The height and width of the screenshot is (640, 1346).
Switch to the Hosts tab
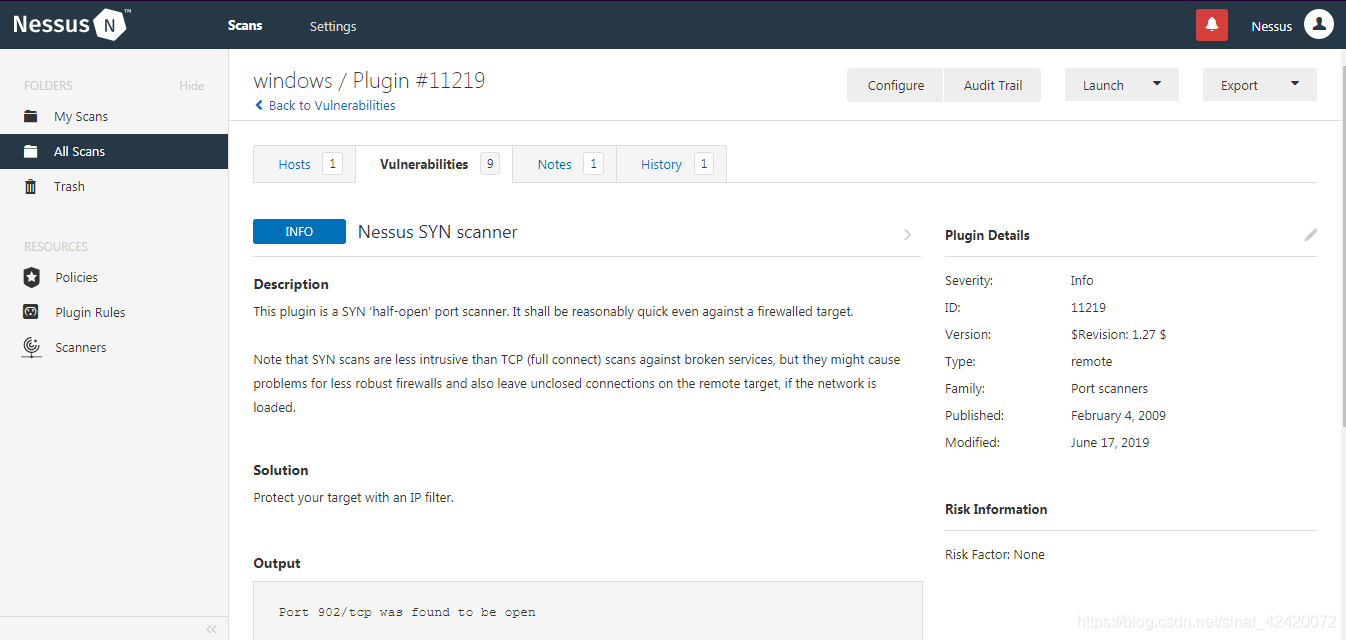(x=304, y=164)
